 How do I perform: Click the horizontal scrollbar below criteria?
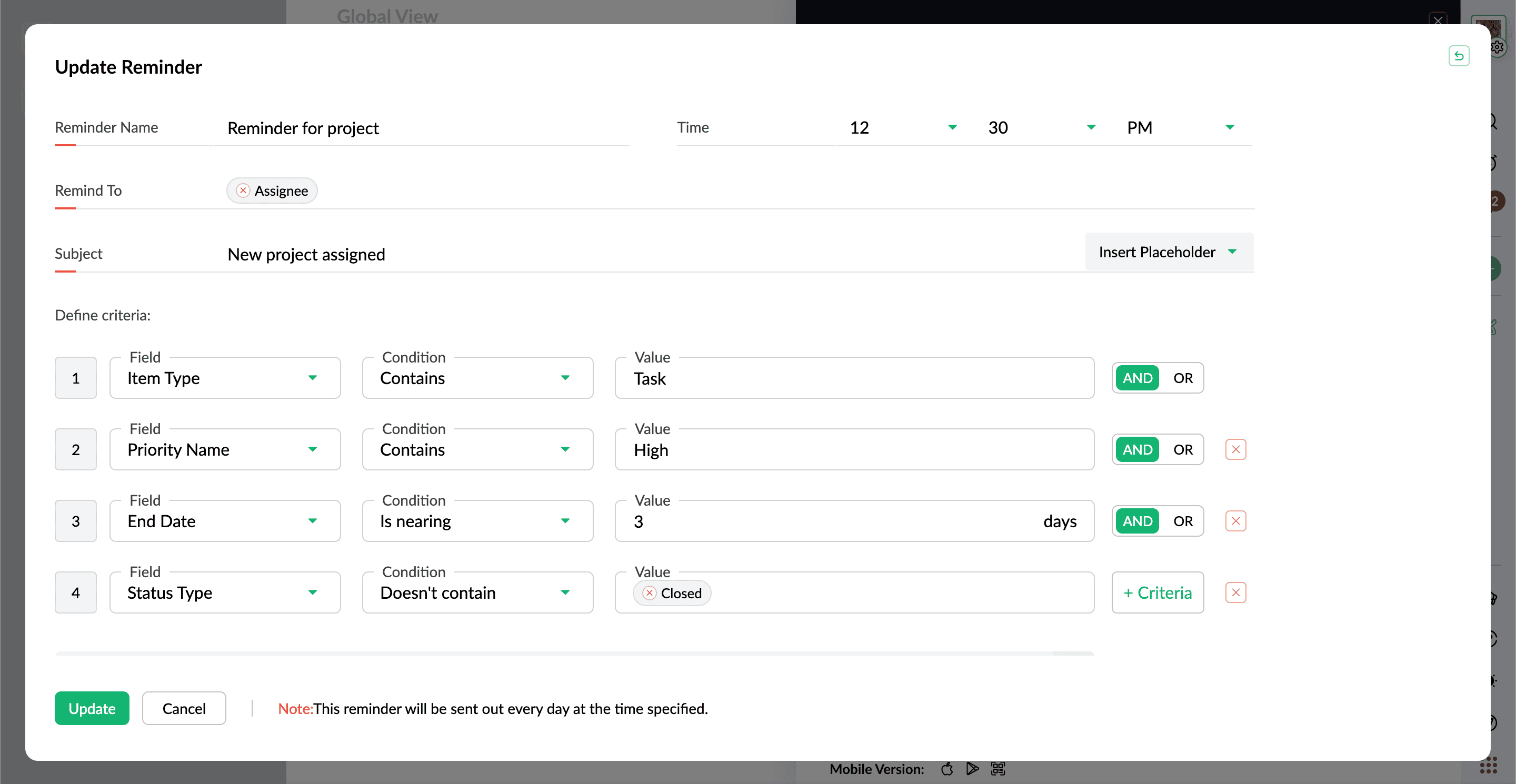574,654
